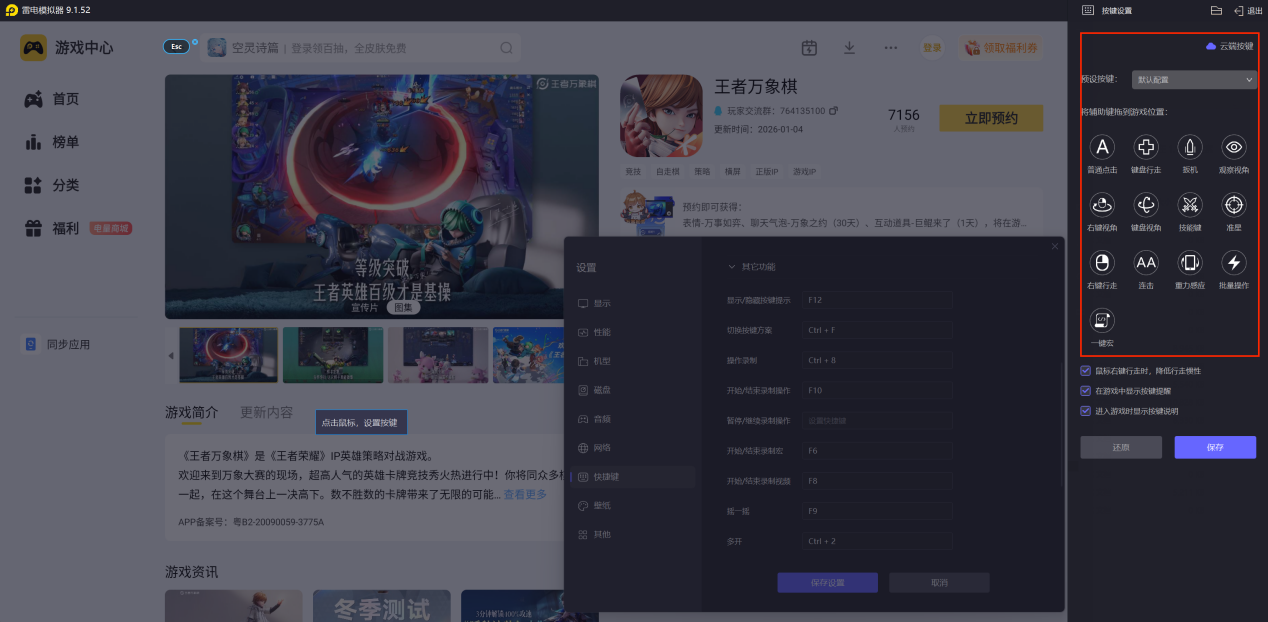Toggle 在游戏中显示按键提醒 checkbox
This screenshot has width=1268, height=622.
point(1086,391)
